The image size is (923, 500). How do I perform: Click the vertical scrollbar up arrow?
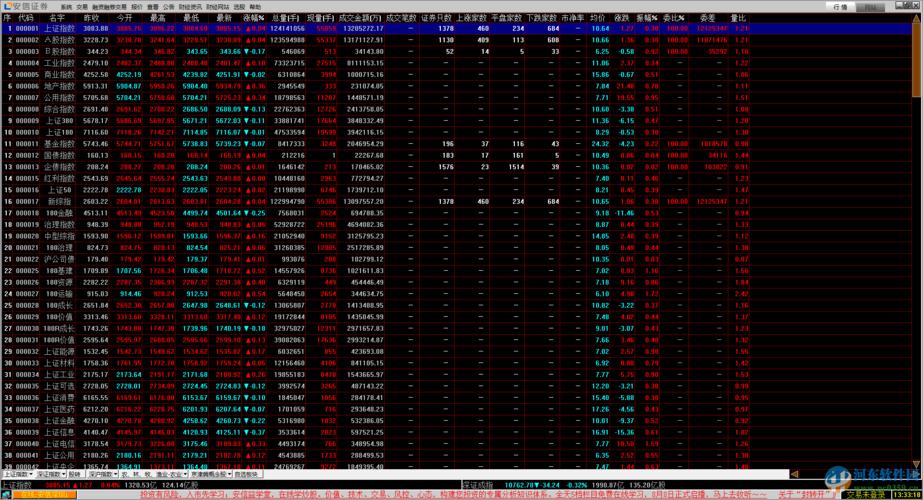click(x=916, y=19)
